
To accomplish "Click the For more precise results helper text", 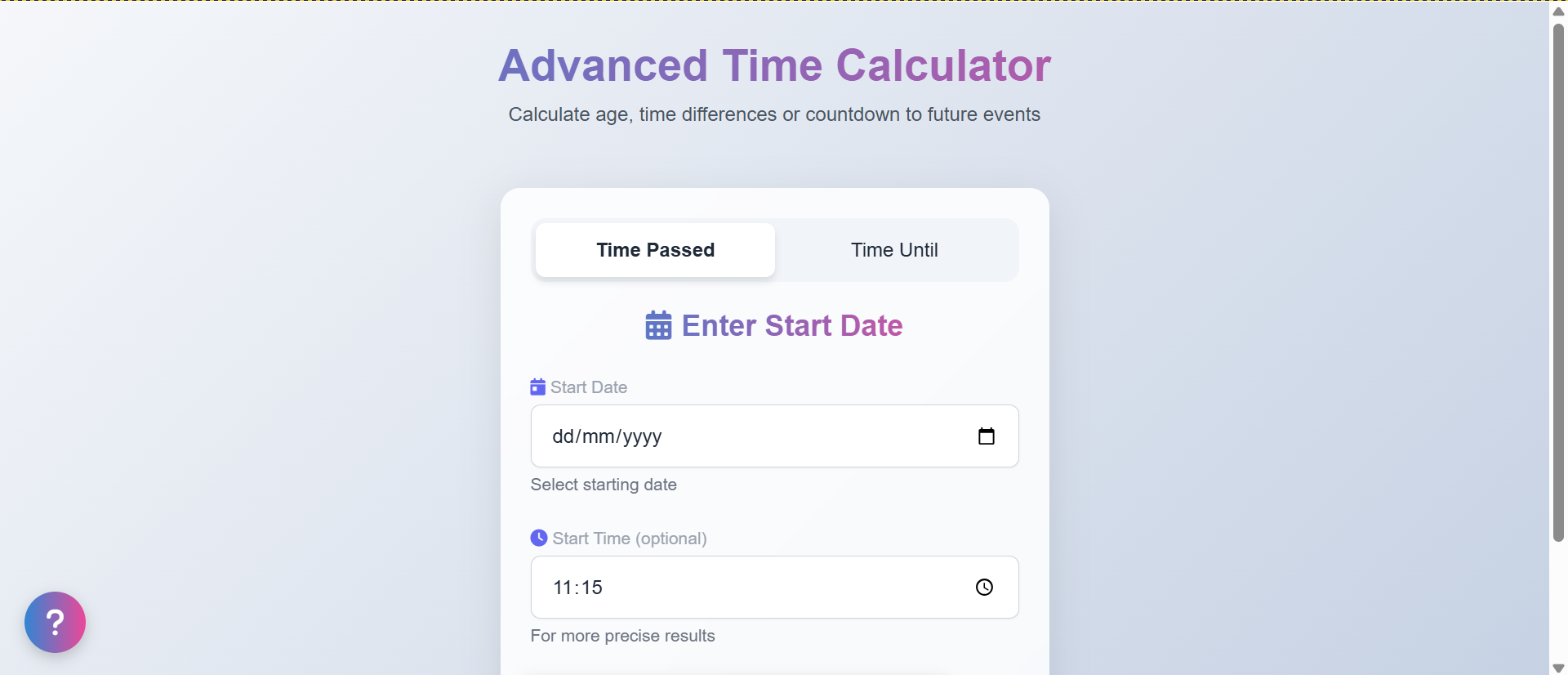I will (x=622, y=636).
